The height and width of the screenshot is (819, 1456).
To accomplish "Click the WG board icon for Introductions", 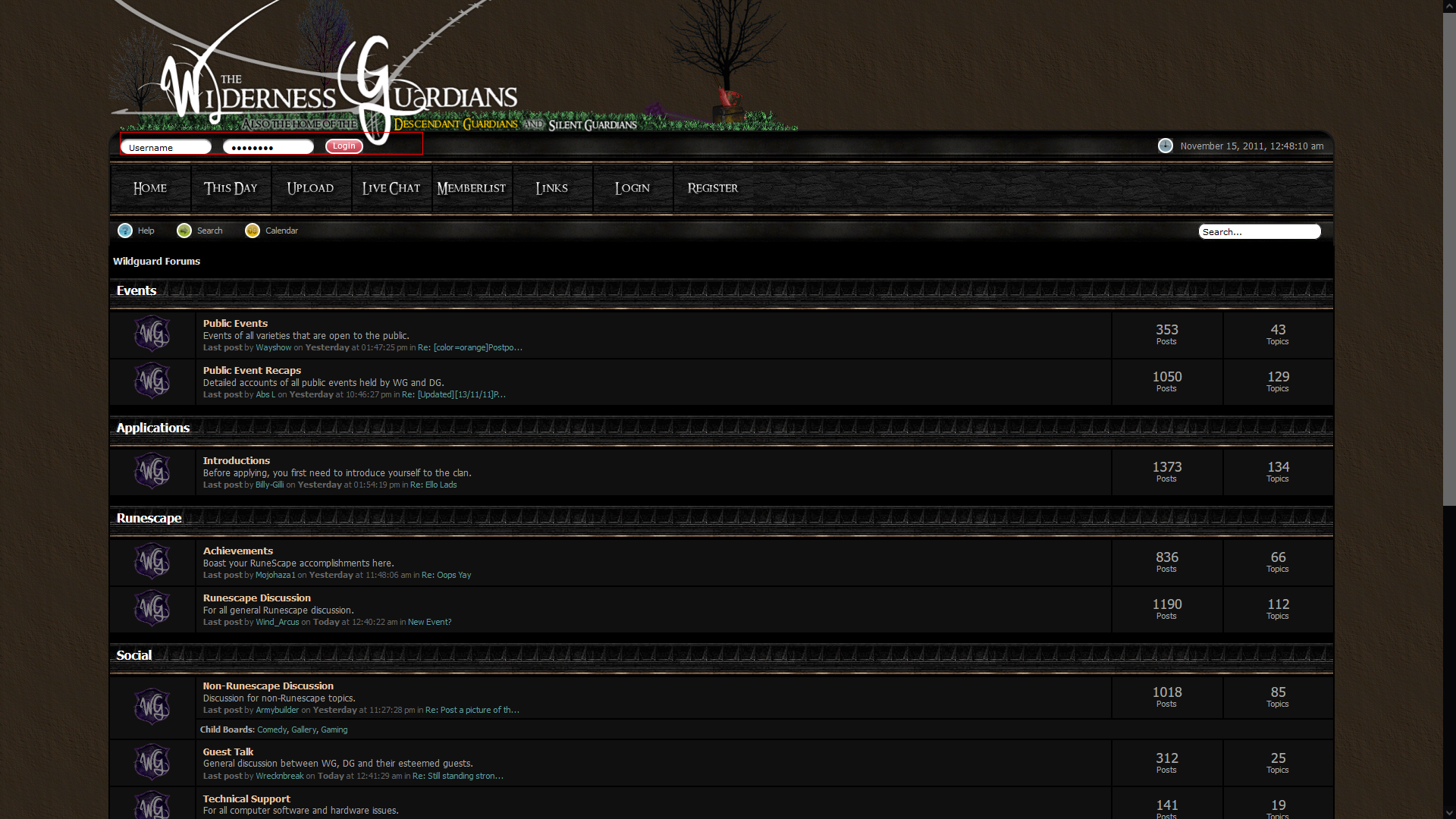I will (x=152, y=471).
